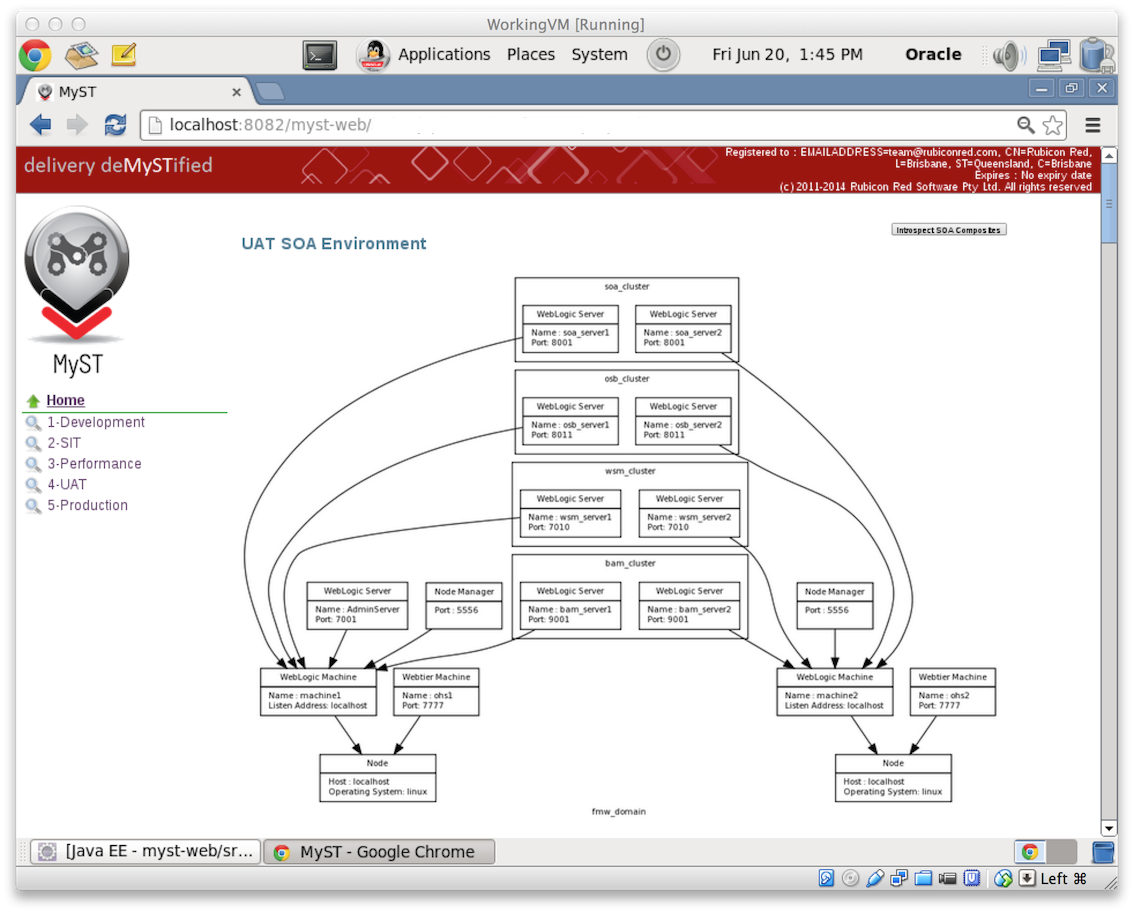Reload the MyST page
This screenshot has height=913, width=1134.
[x=115, y=125]
